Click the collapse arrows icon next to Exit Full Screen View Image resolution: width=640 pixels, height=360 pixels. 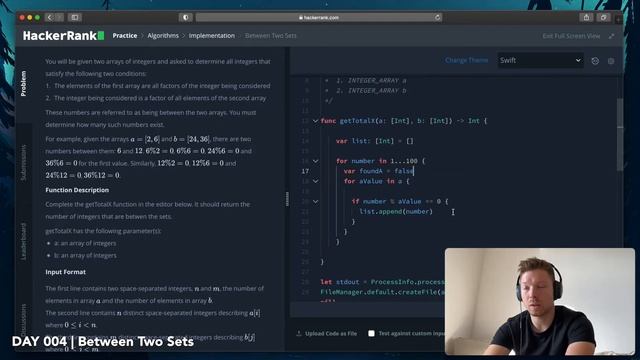[611, 36]
